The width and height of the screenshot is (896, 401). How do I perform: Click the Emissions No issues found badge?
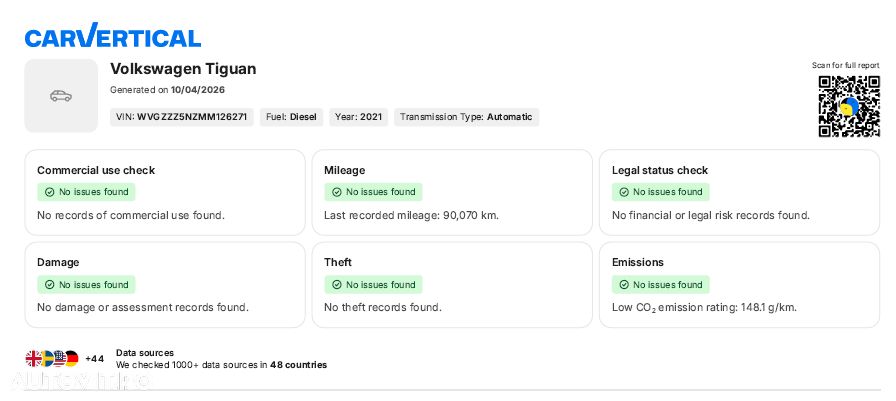coord(661,284)
